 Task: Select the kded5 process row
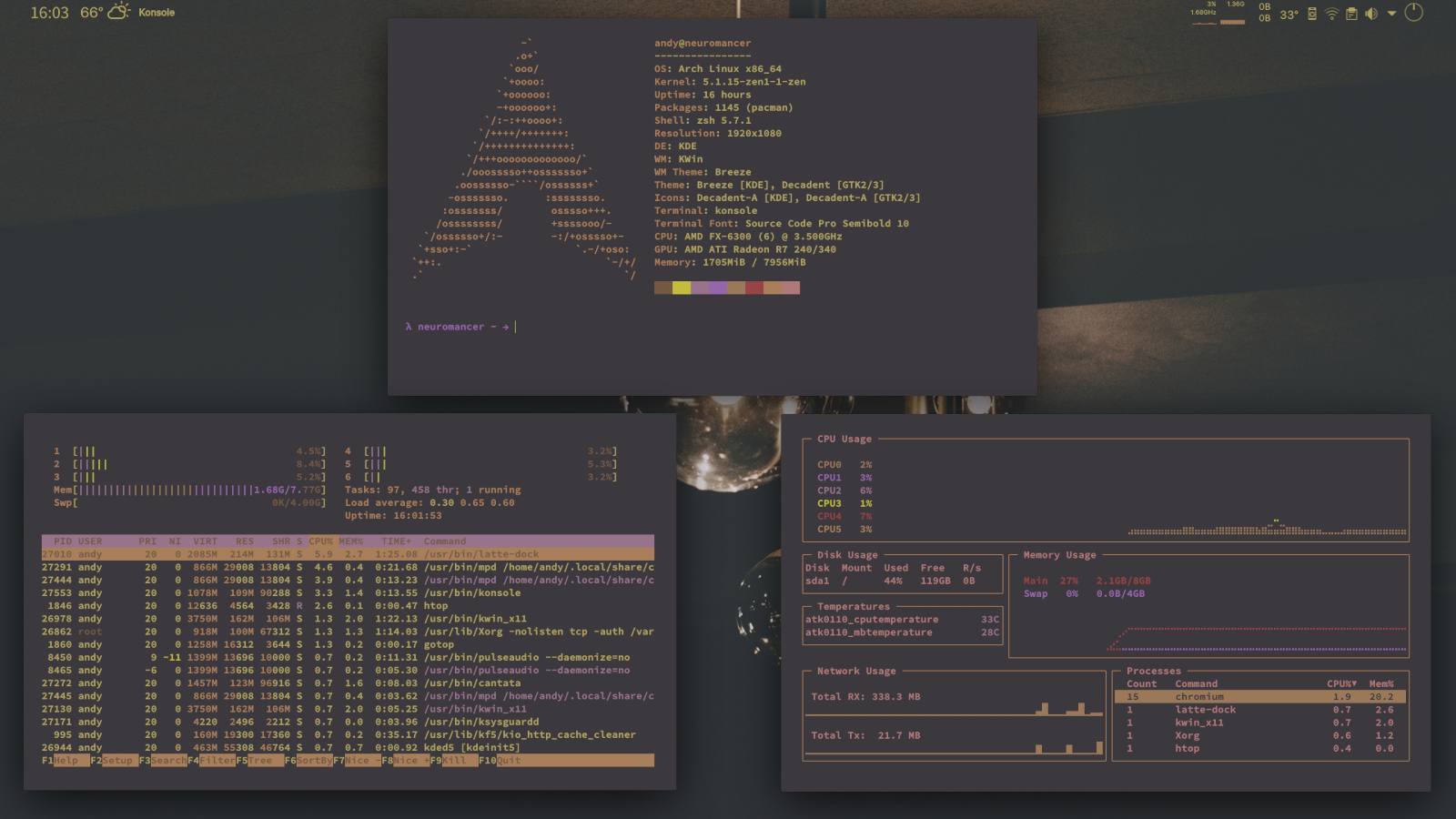click(348, 748)
